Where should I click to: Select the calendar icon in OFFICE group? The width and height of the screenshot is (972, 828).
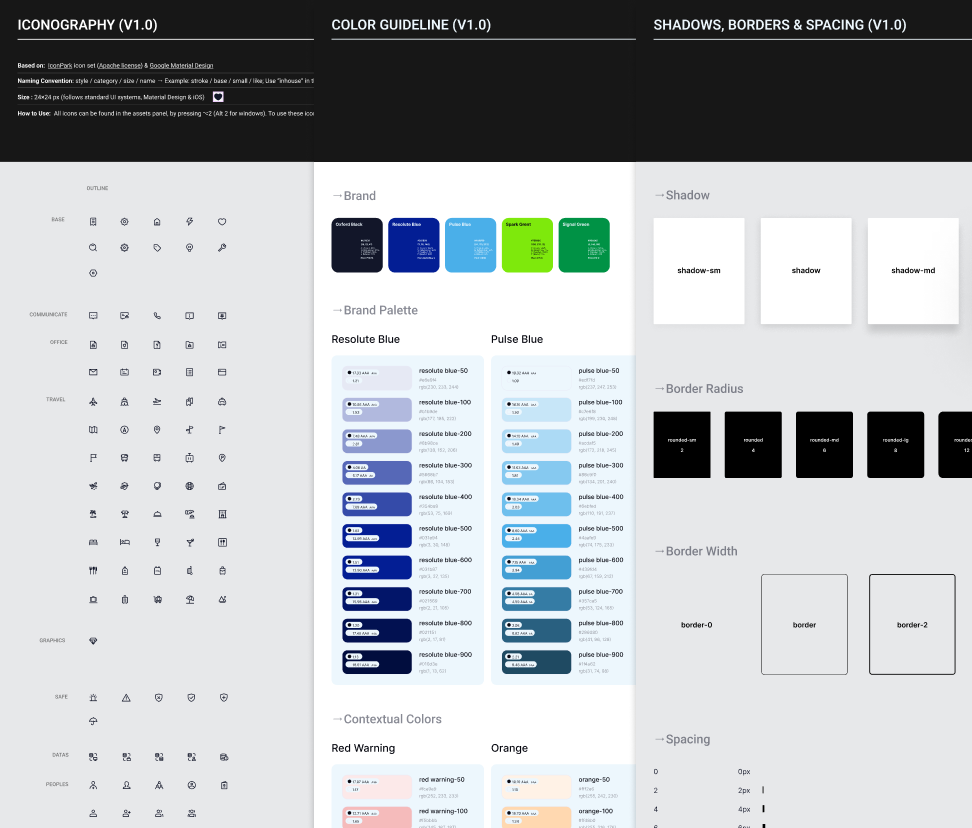click(x=125, y=372)
